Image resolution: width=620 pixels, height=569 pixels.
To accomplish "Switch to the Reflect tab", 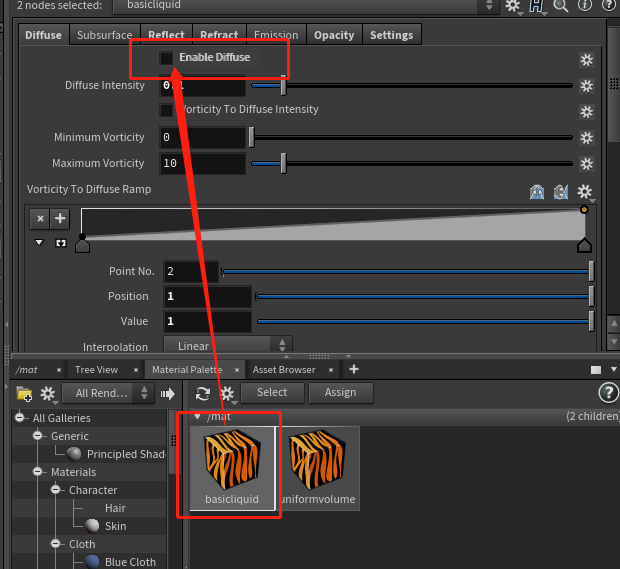I will [166, 35].
